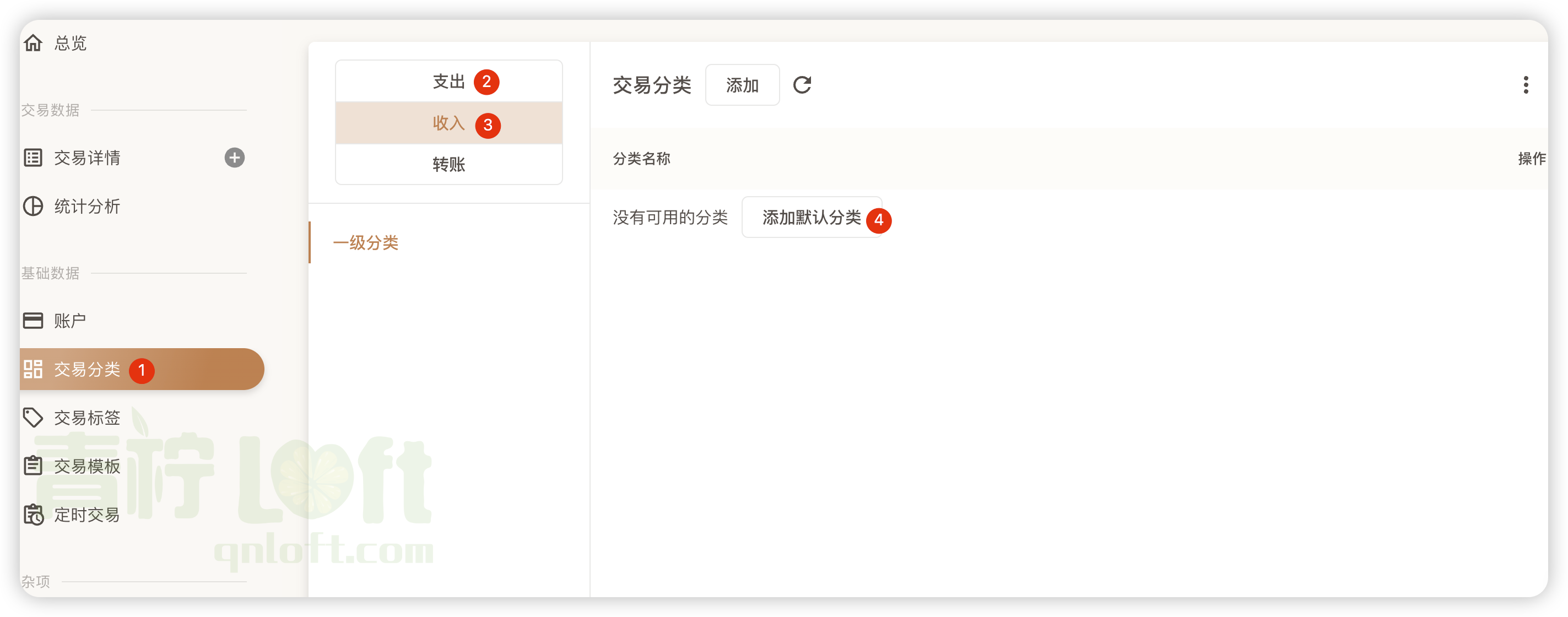
Task: Click the refresh icon next to 添加
Action: click(x=802, y=85)
